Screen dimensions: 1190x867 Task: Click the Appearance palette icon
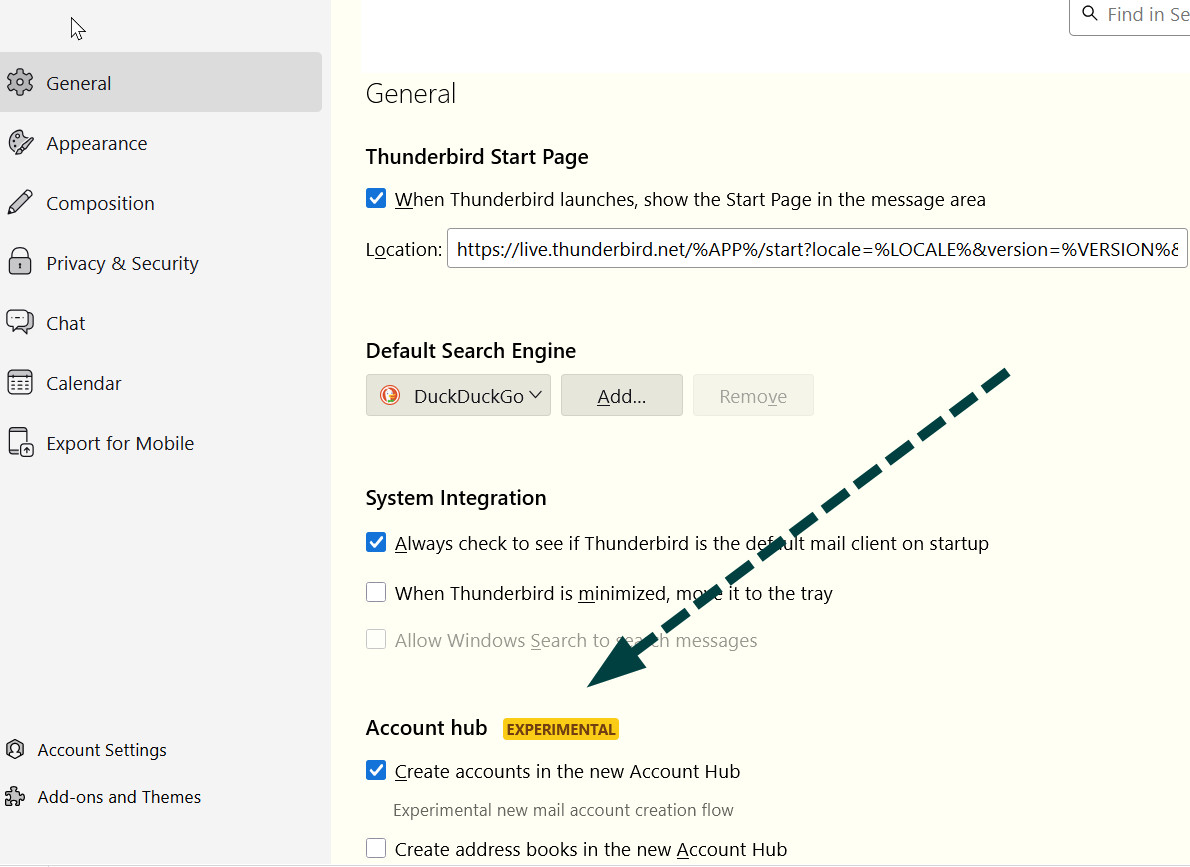20,143
